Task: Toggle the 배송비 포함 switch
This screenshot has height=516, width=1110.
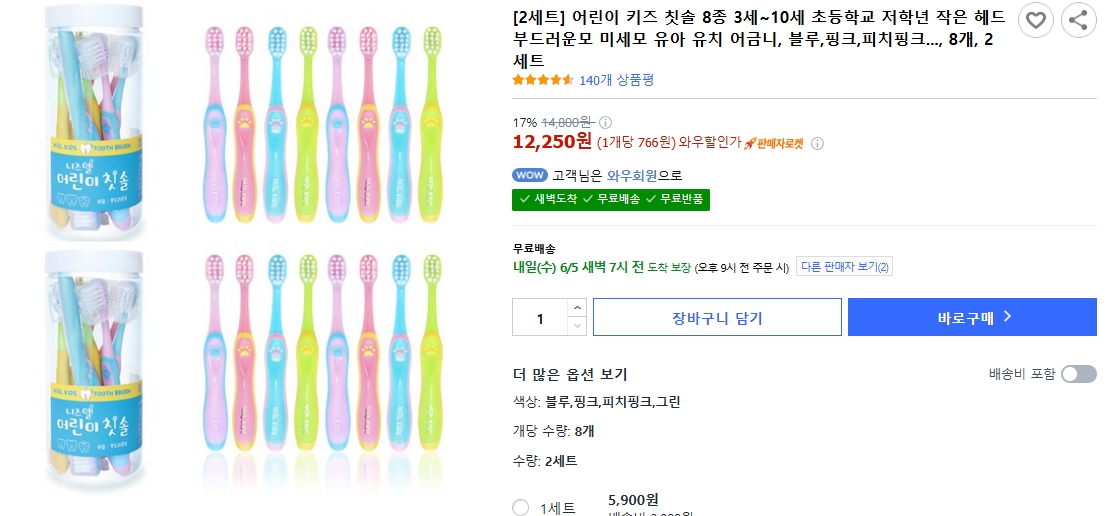Action: click(1078, 374)
